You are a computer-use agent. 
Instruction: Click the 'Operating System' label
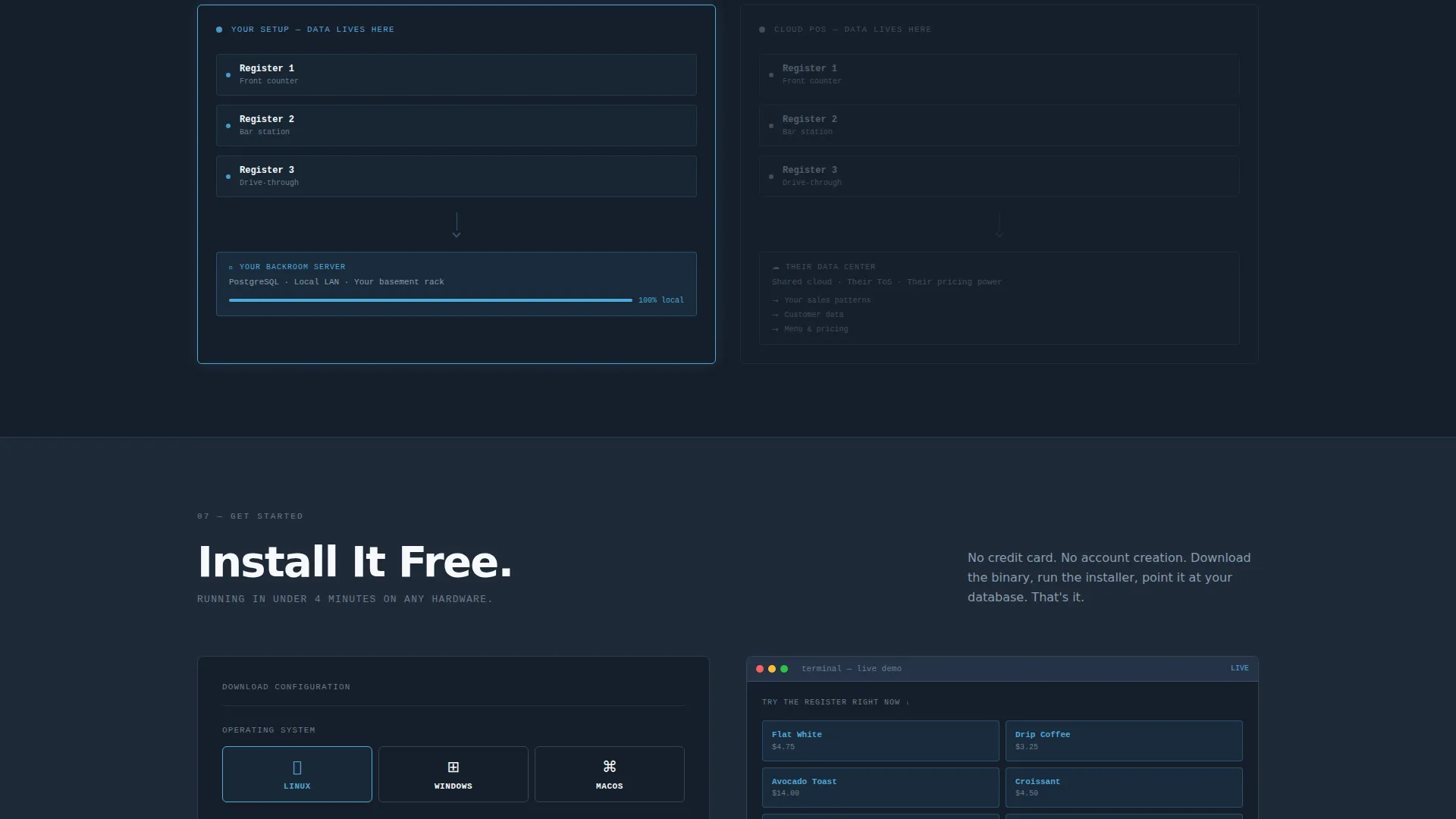click(268, 730)
